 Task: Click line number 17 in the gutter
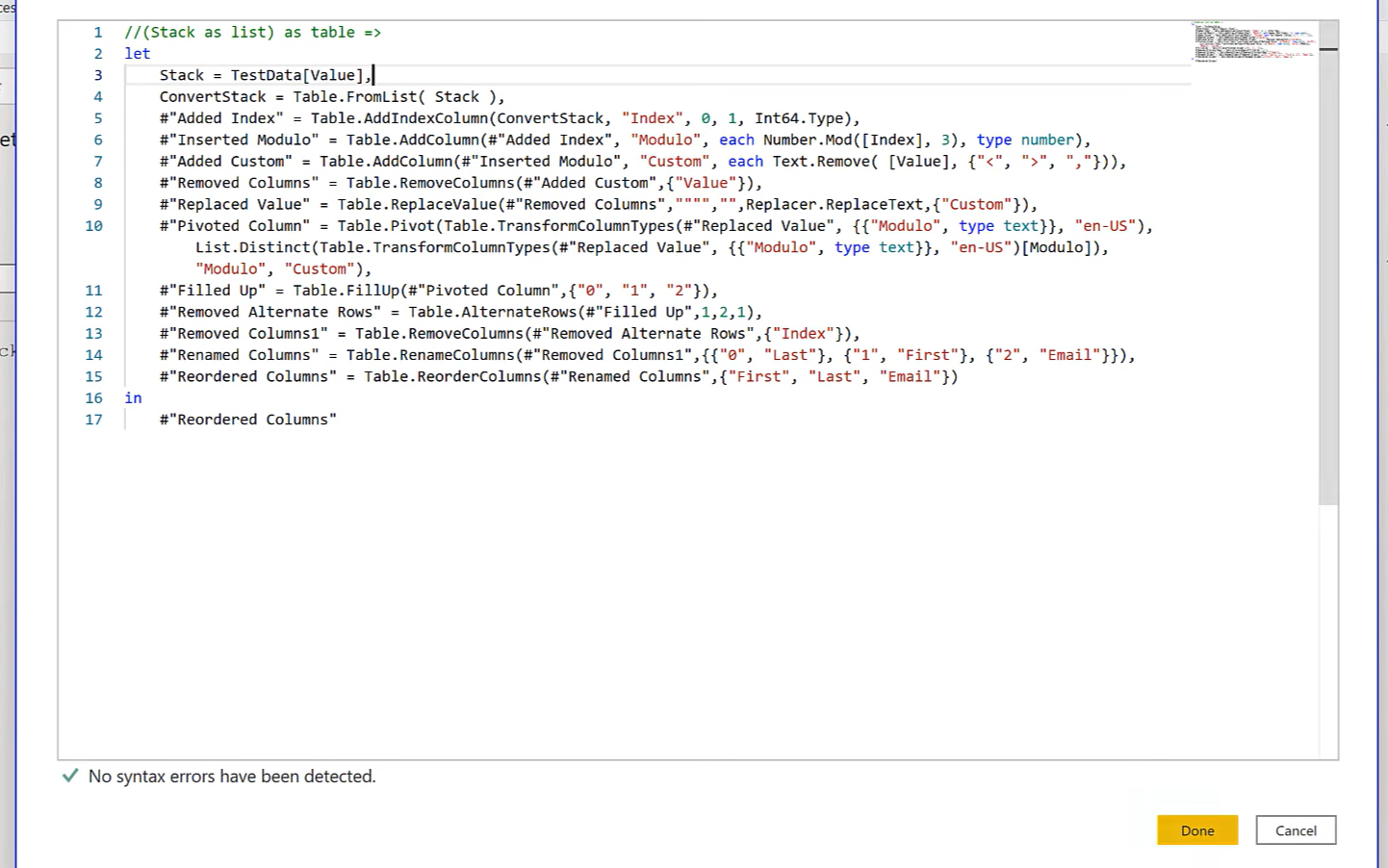pyautogui.click(x=93, y=420)
